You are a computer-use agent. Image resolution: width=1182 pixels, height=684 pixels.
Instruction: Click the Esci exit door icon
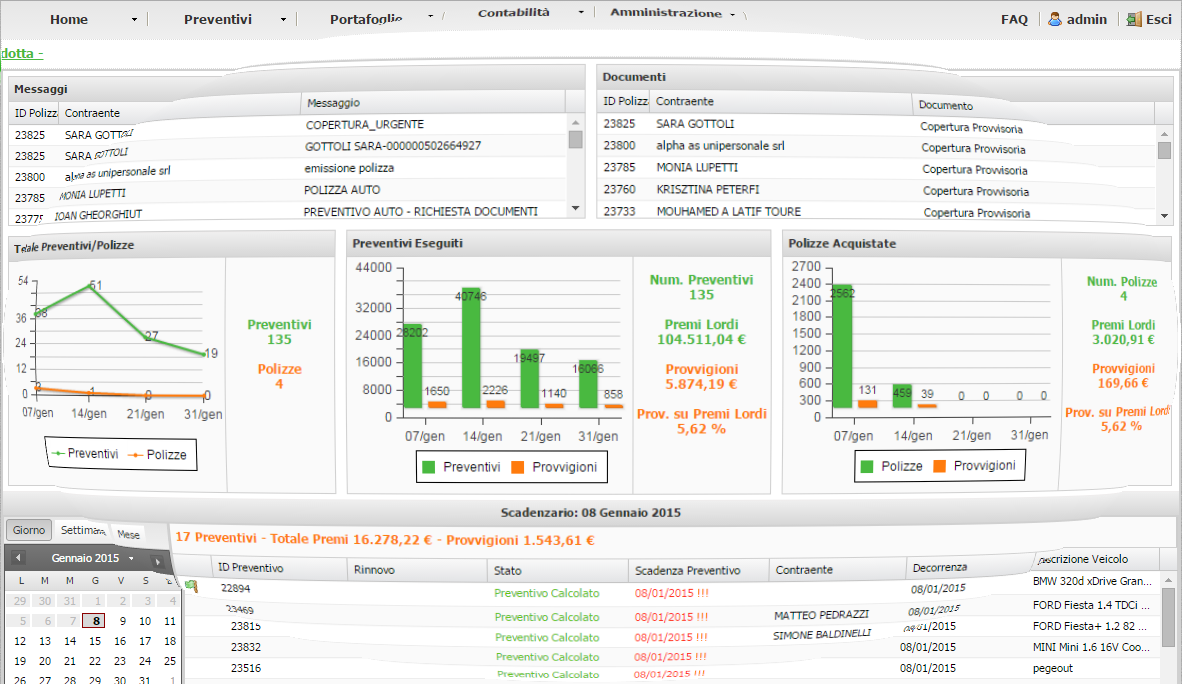click(x=1133, y=19)
